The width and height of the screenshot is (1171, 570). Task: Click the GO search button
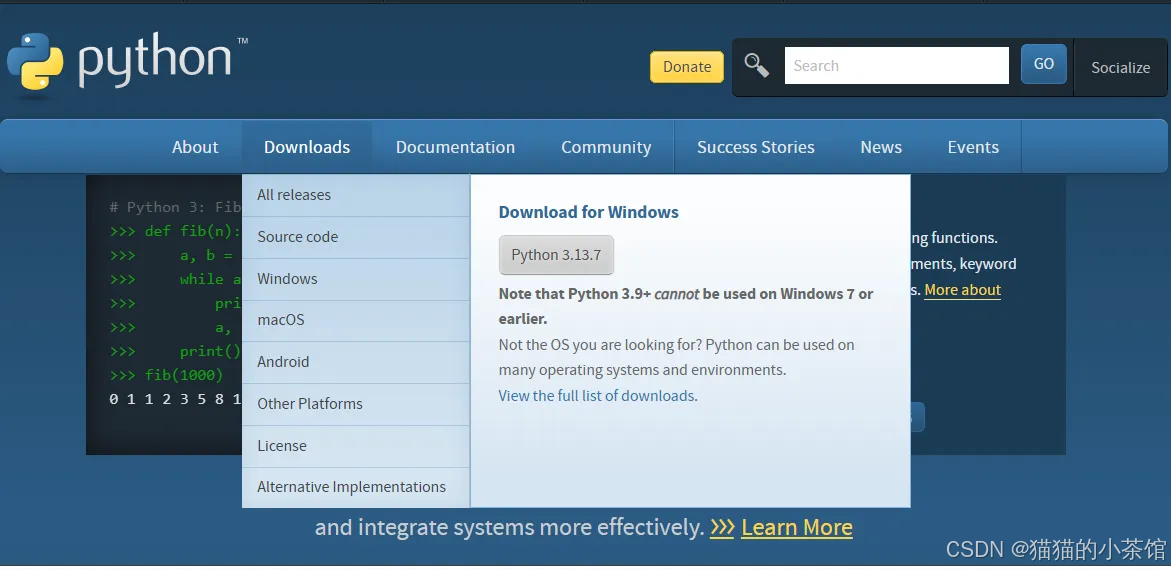[x=1043, y=64]
